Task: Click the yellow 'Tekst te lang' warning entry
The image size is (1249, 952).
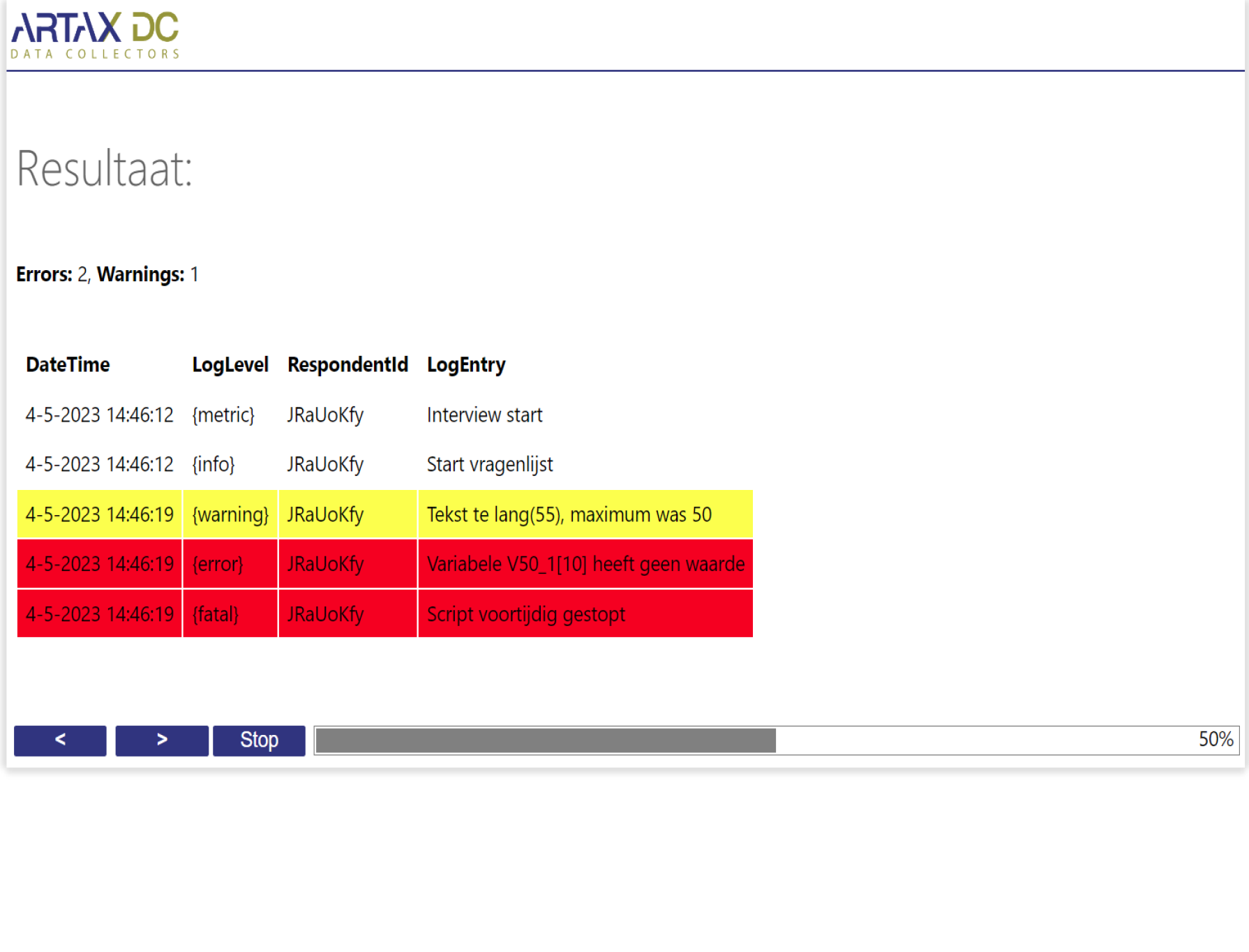Action: [569, 515]
